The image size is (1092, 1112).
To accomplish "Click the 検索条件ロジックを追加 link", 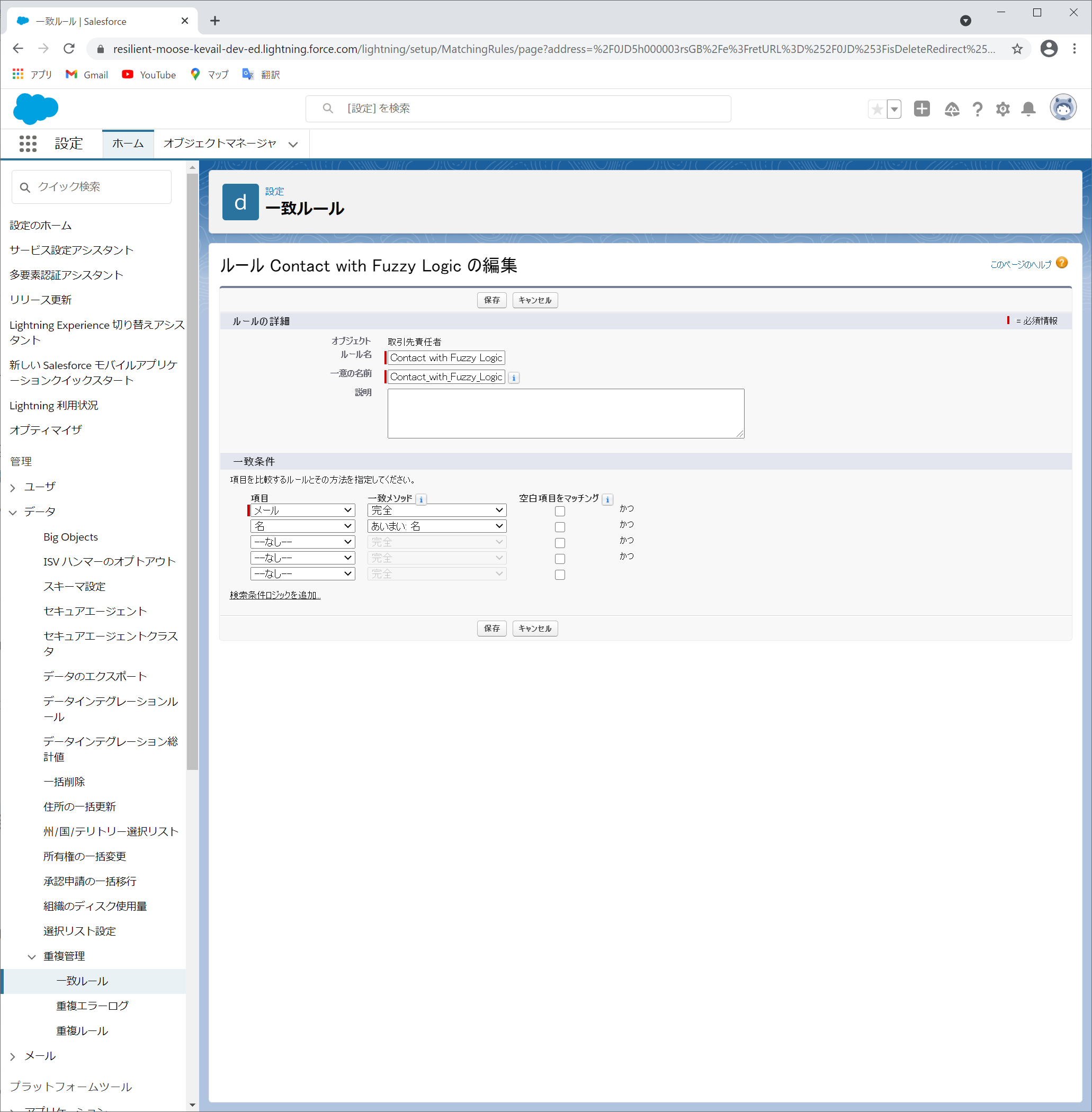I will pyautogui.click(x=275, y=595).
